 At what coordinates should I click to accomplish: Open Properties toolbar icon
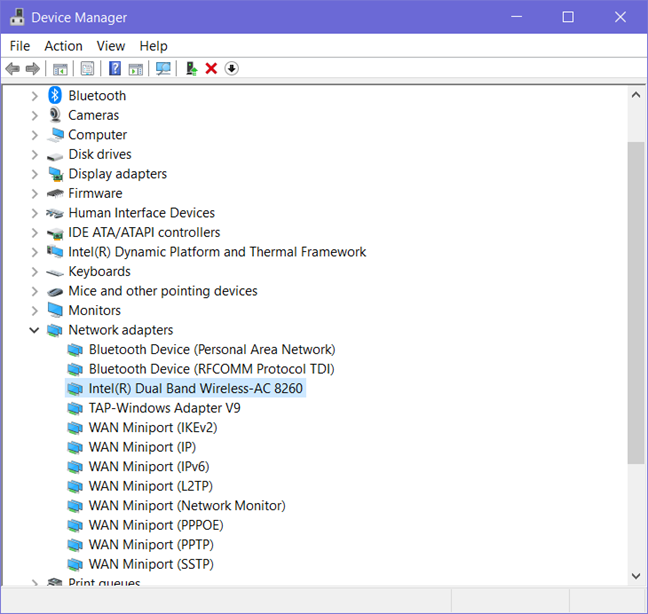87,69
